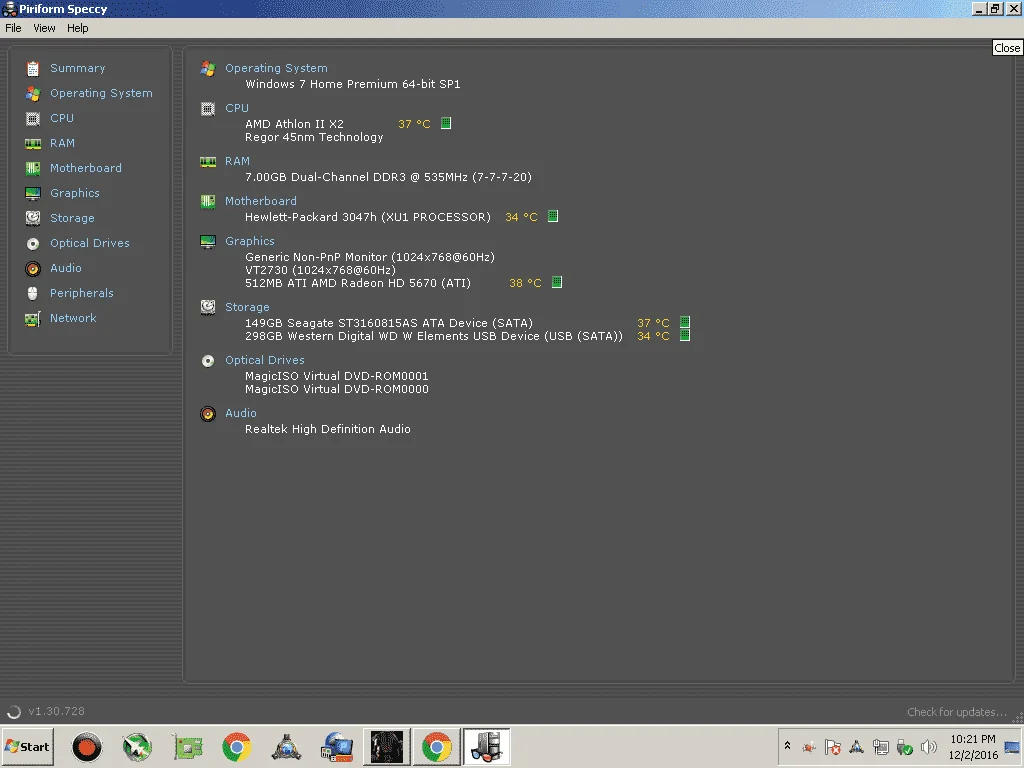The image size is (1024, 768).
Task: Click the Graphics heading in main panel
Action: [x=249, y=241]
